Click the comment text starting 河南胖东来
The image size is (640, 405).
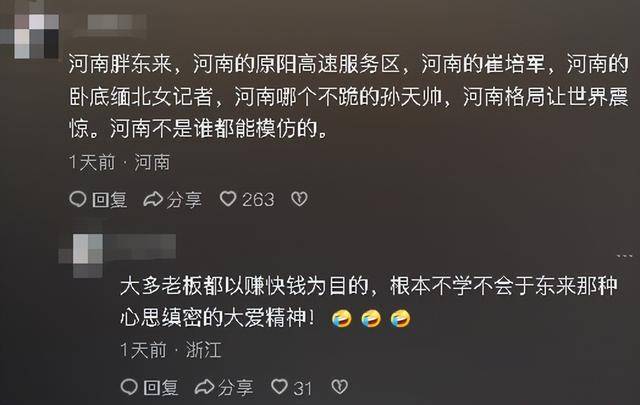(348, 96)
